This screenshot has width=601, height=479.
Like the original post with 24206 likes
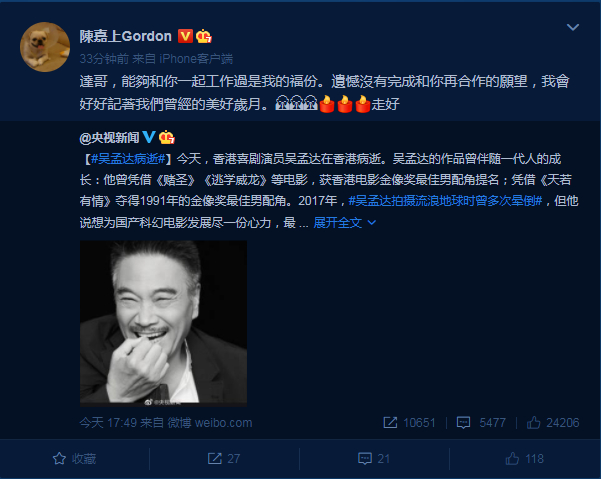pyautogui.click(x=553, y=423)
